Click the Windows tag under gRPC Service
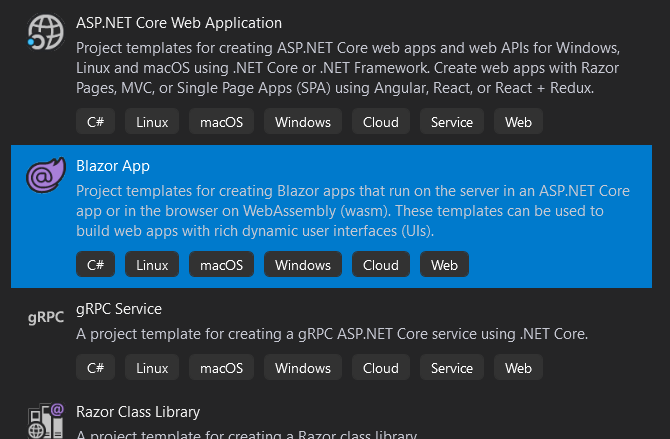Image resolution: width=670 pixels, height=439 pixels. coord(303,368)
